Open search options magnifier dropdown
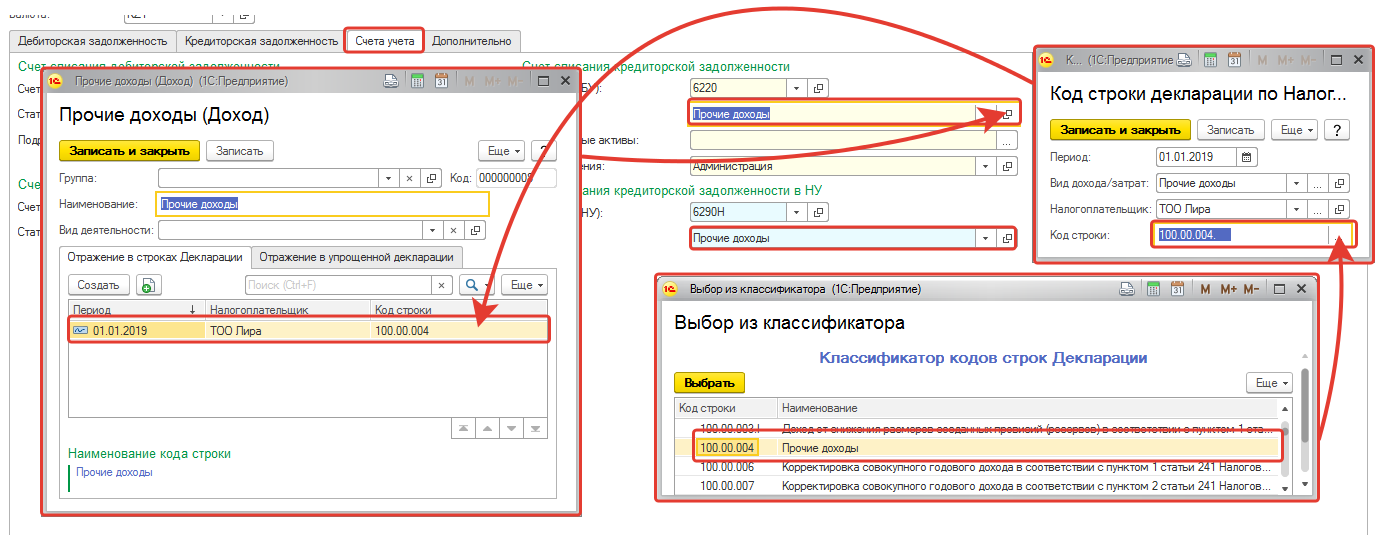1386x535 pixels. point(477,285)
